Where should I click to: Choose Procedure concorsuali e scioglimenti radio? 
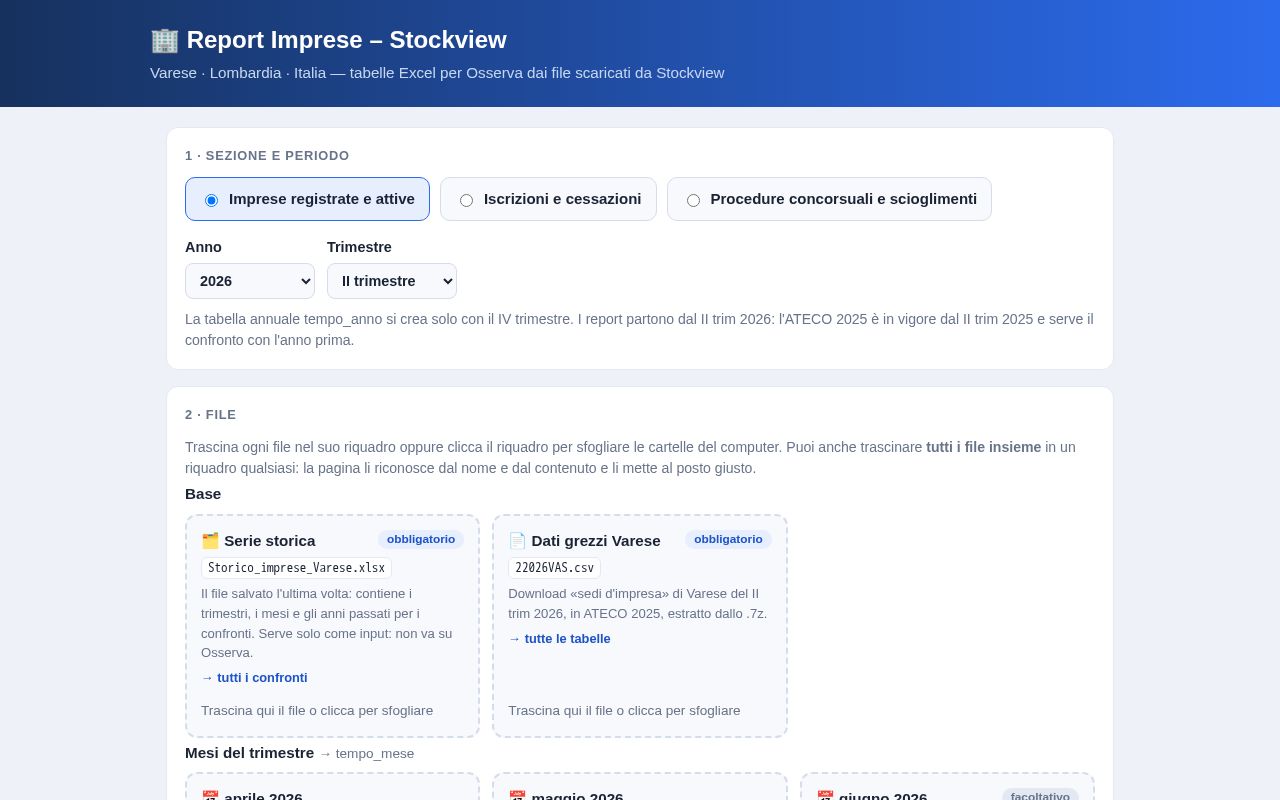(693, 200)
